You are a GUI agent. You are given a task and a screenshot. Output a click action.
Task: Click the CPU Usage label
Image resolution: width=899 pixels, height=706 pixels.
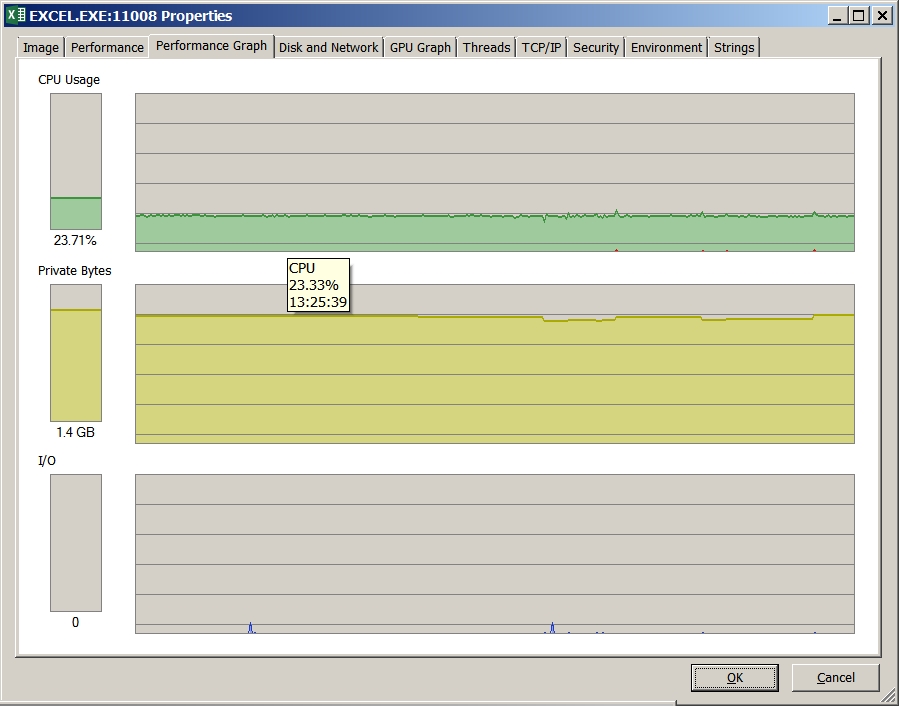69,80
